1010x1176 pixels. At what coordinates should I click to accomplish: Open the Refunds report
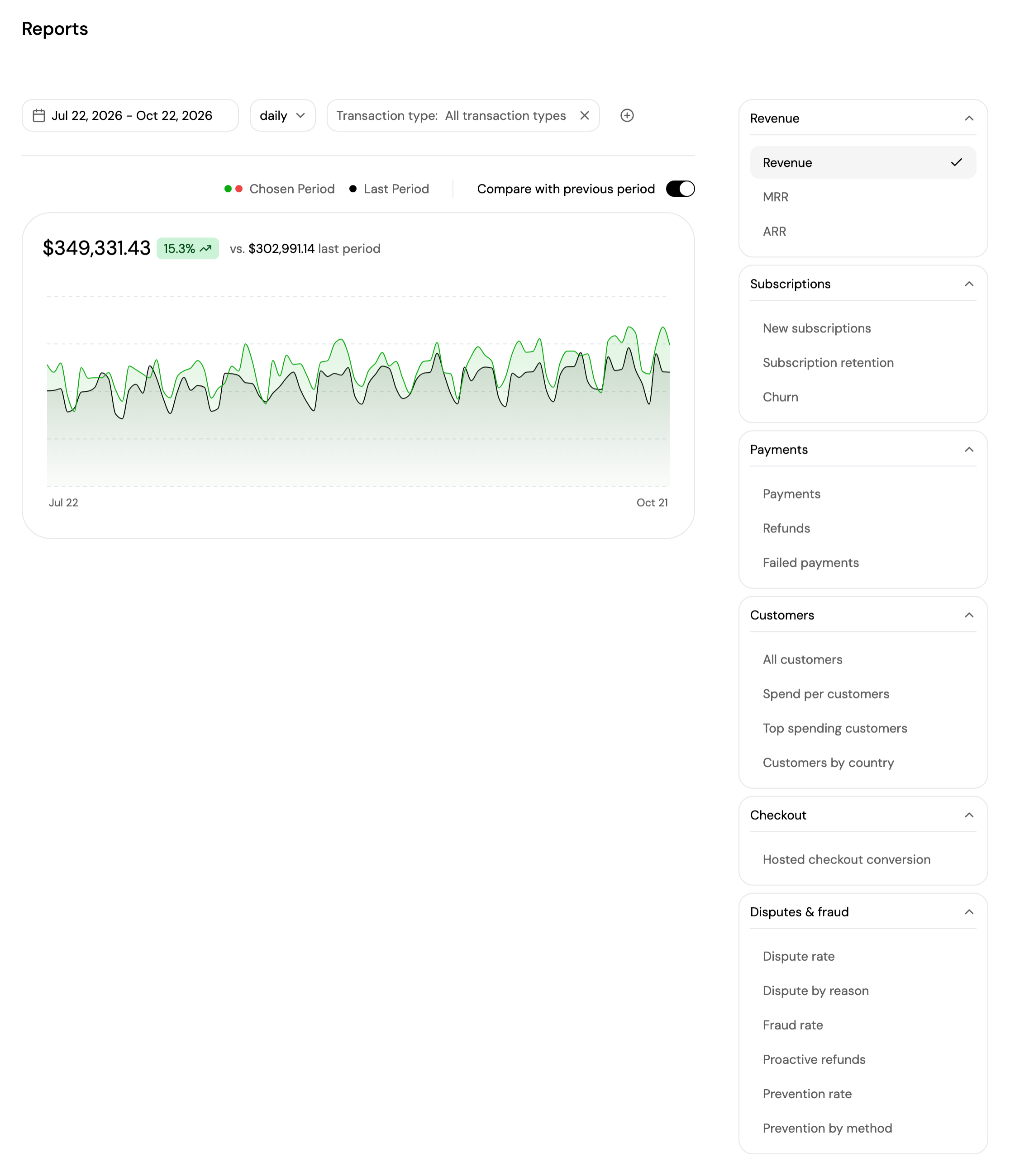(x=862, y=529)
